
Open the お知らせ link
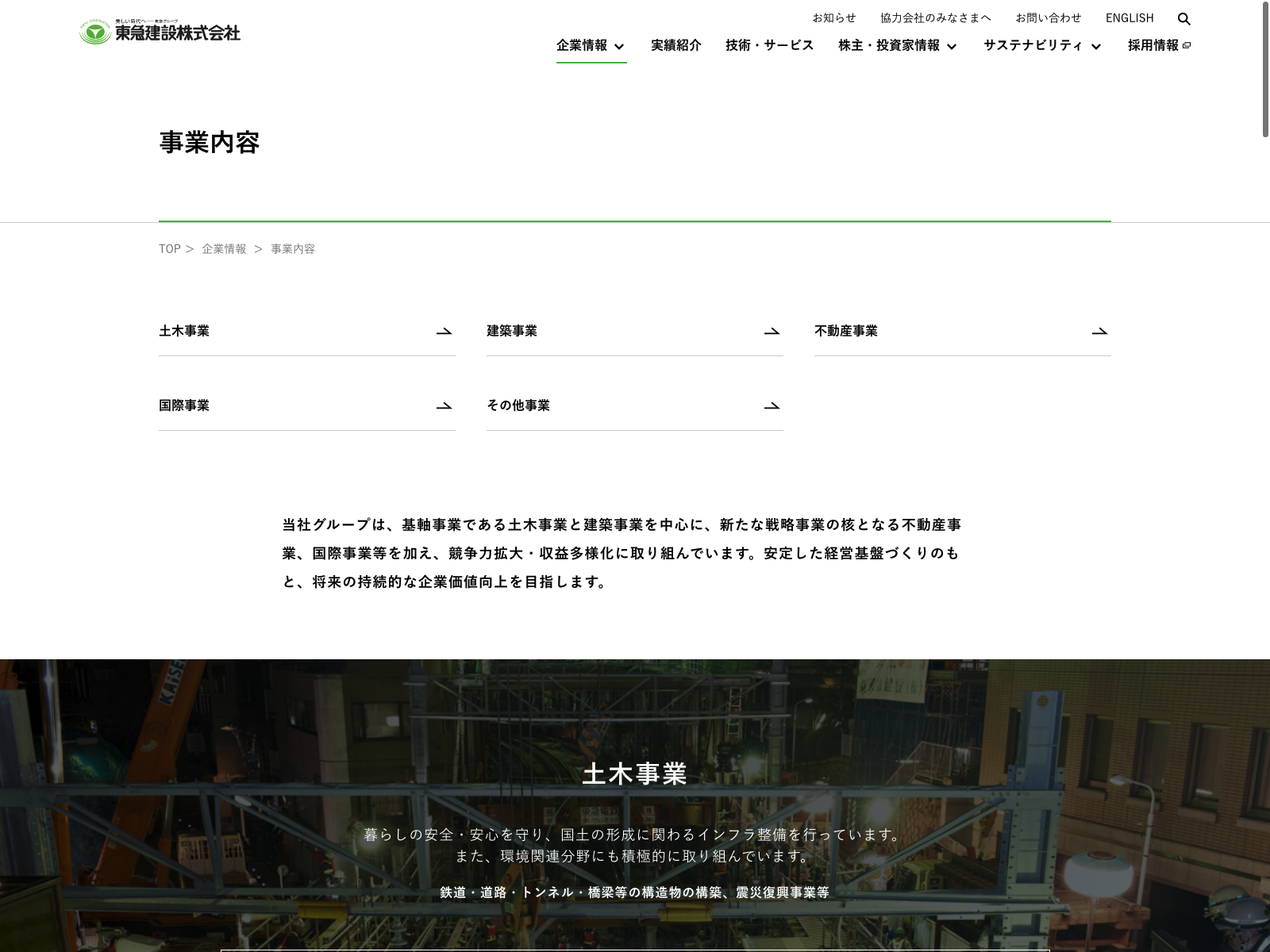click(833, 18)
